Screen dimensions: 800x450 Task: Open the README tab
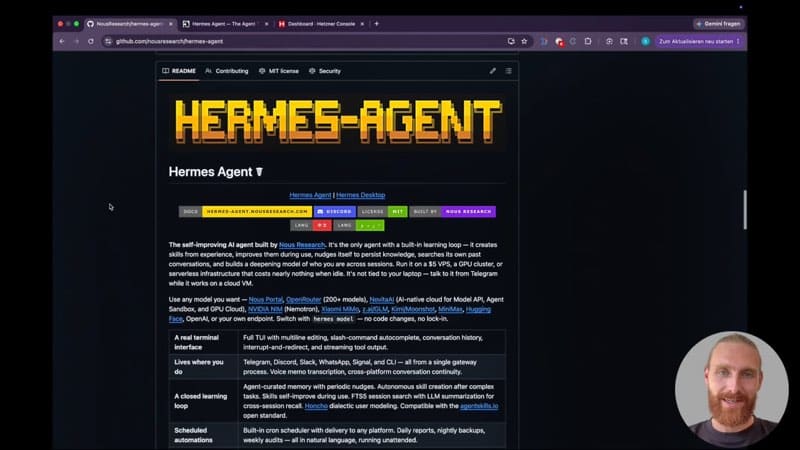pyautogui.click(x=179, y=71)
